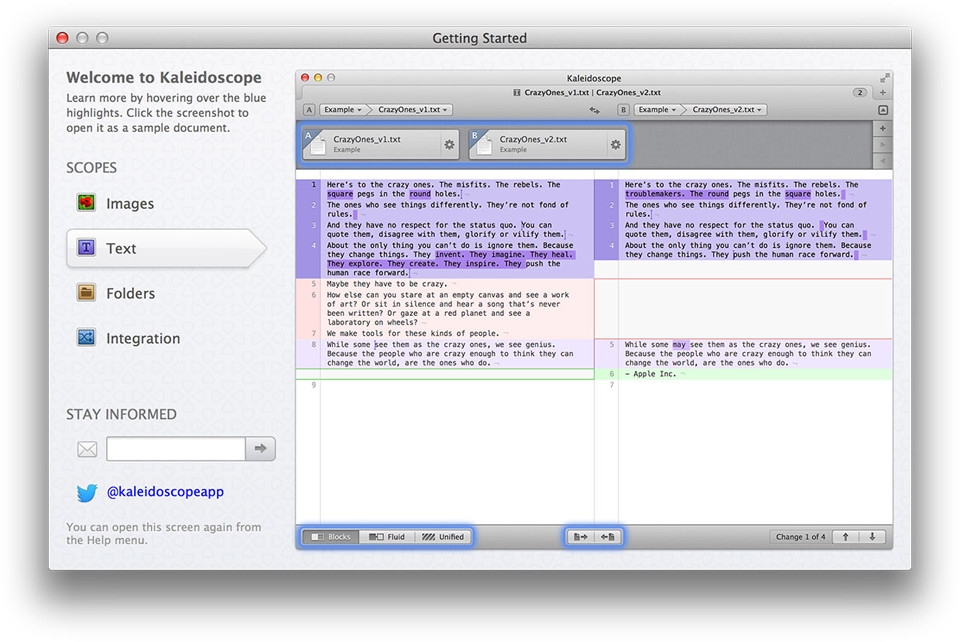Submit email with the arrow button

tap(261, 449)
